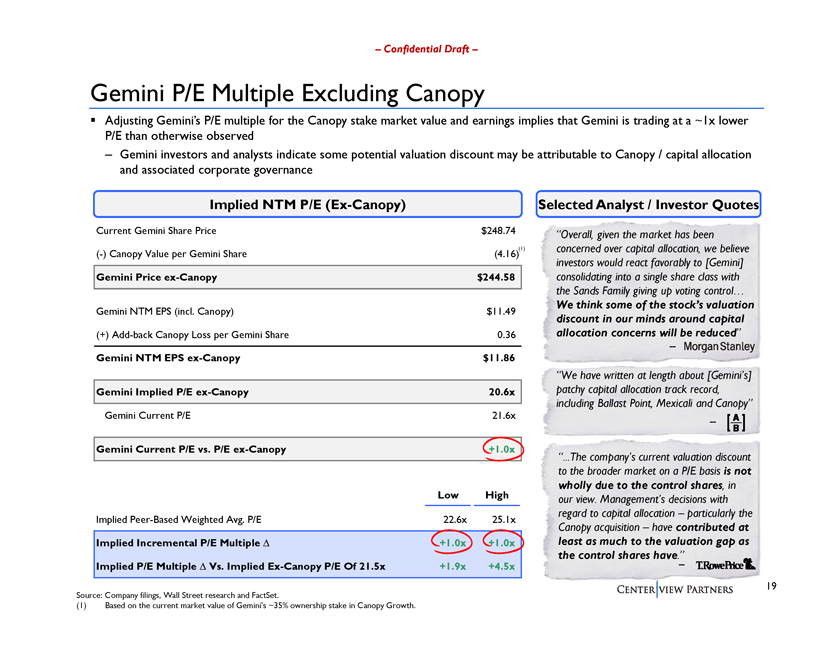The height and width of the screenshot is (649, 840).
Task: Click the Centerview Partners logo
Action: (674, 590)
